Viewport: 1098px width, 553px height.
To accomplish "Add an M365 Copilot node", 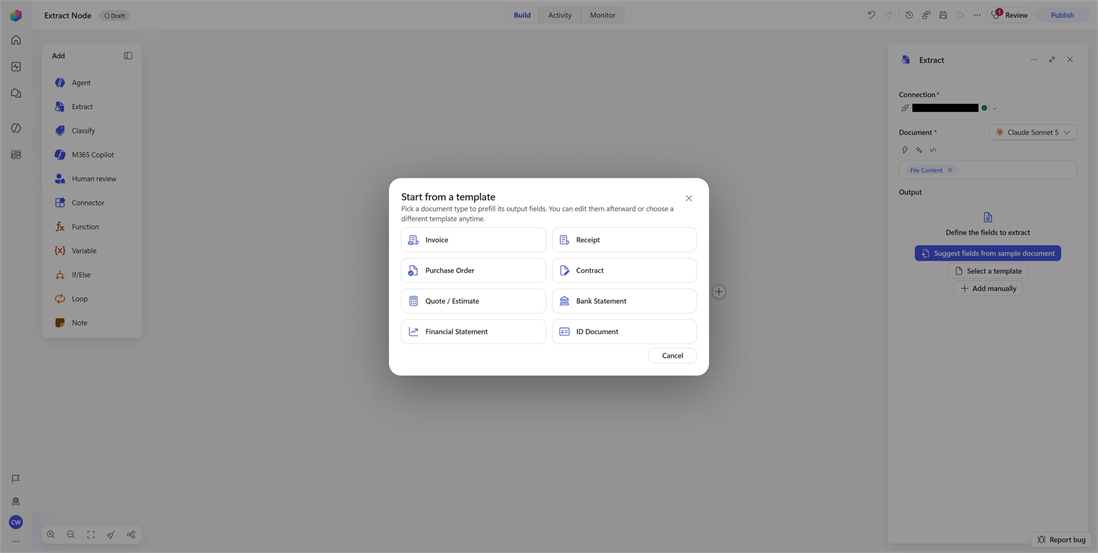I will 92,155.
